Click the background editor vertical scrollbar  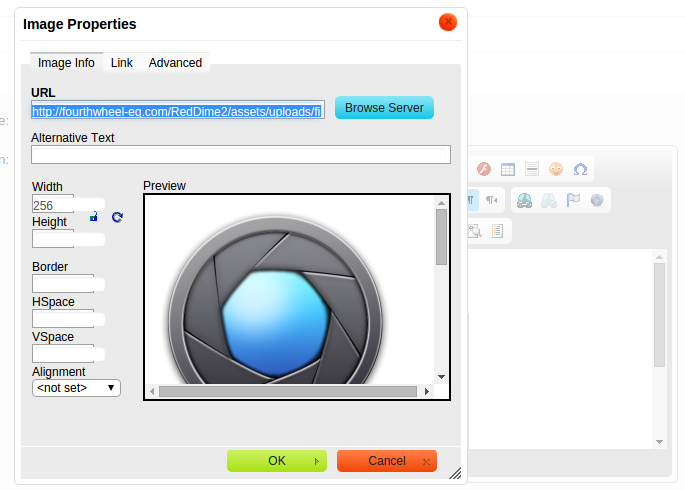[x=659, y=314]
